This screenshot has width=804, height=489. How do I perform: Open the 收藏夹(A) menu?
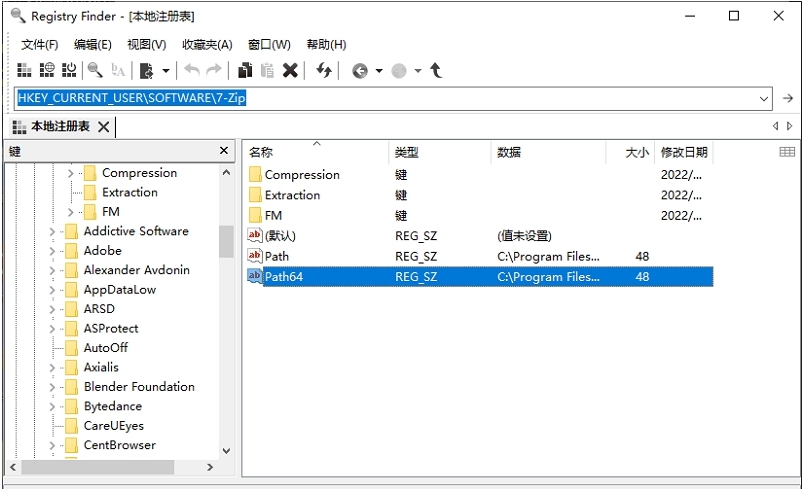click(x=207, y=45)
